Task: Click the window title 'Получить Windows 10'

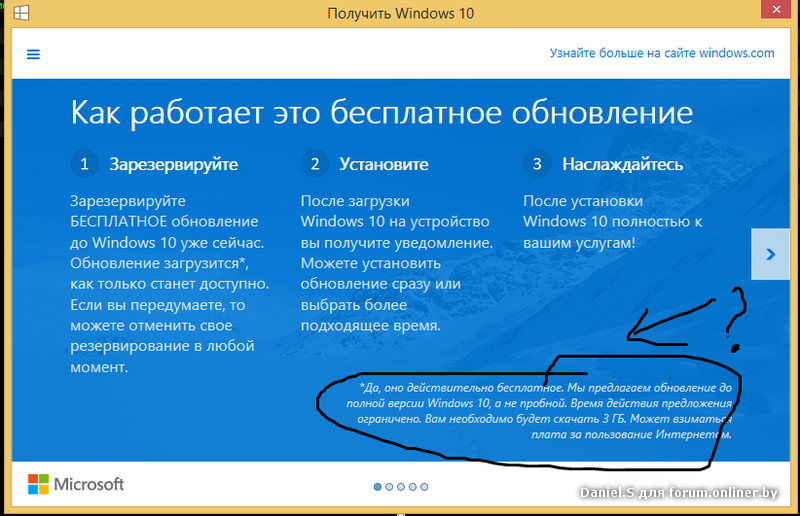Action: click(401, 13)
